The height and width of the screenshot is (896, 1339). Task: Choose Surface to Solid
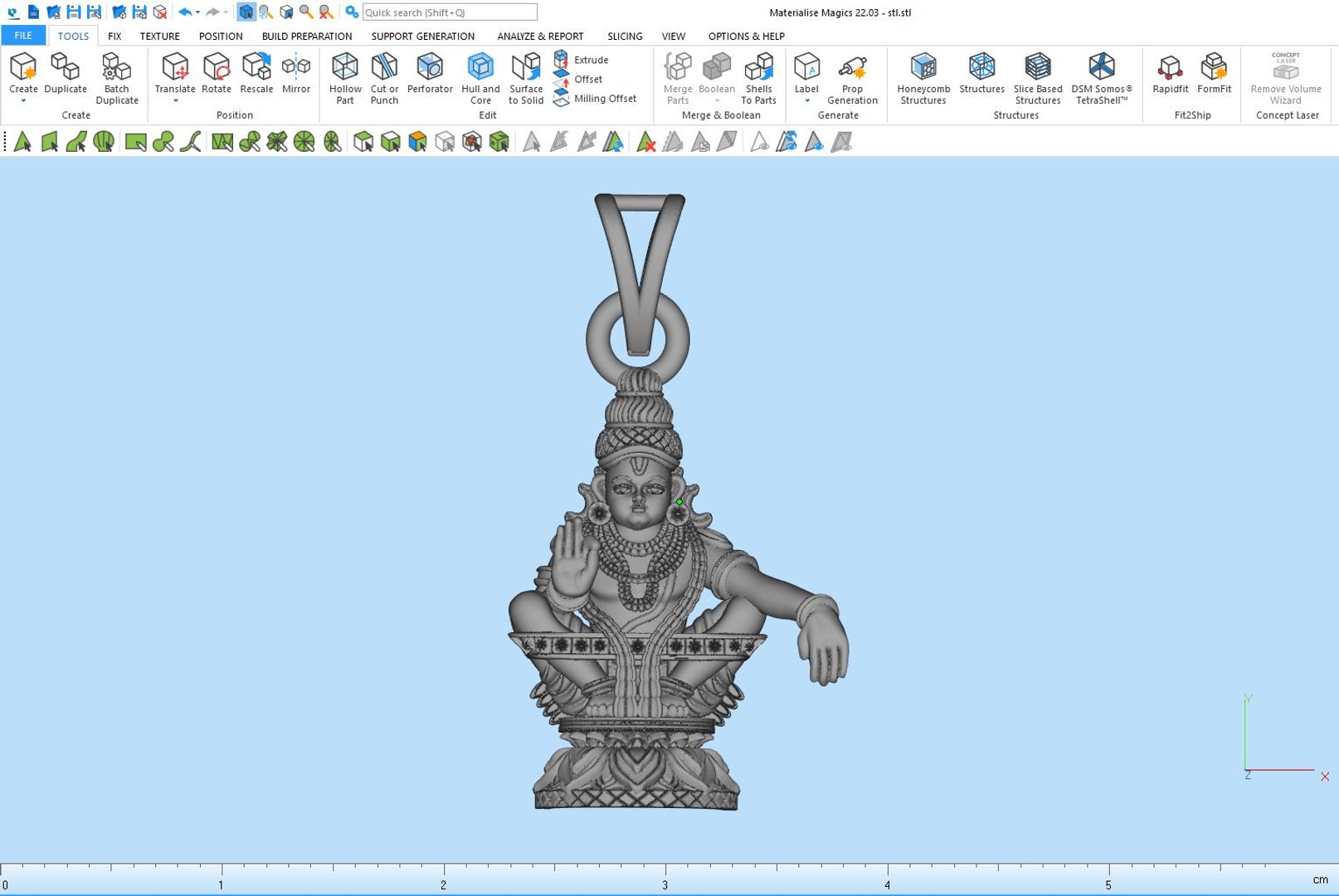pos(526,78)
